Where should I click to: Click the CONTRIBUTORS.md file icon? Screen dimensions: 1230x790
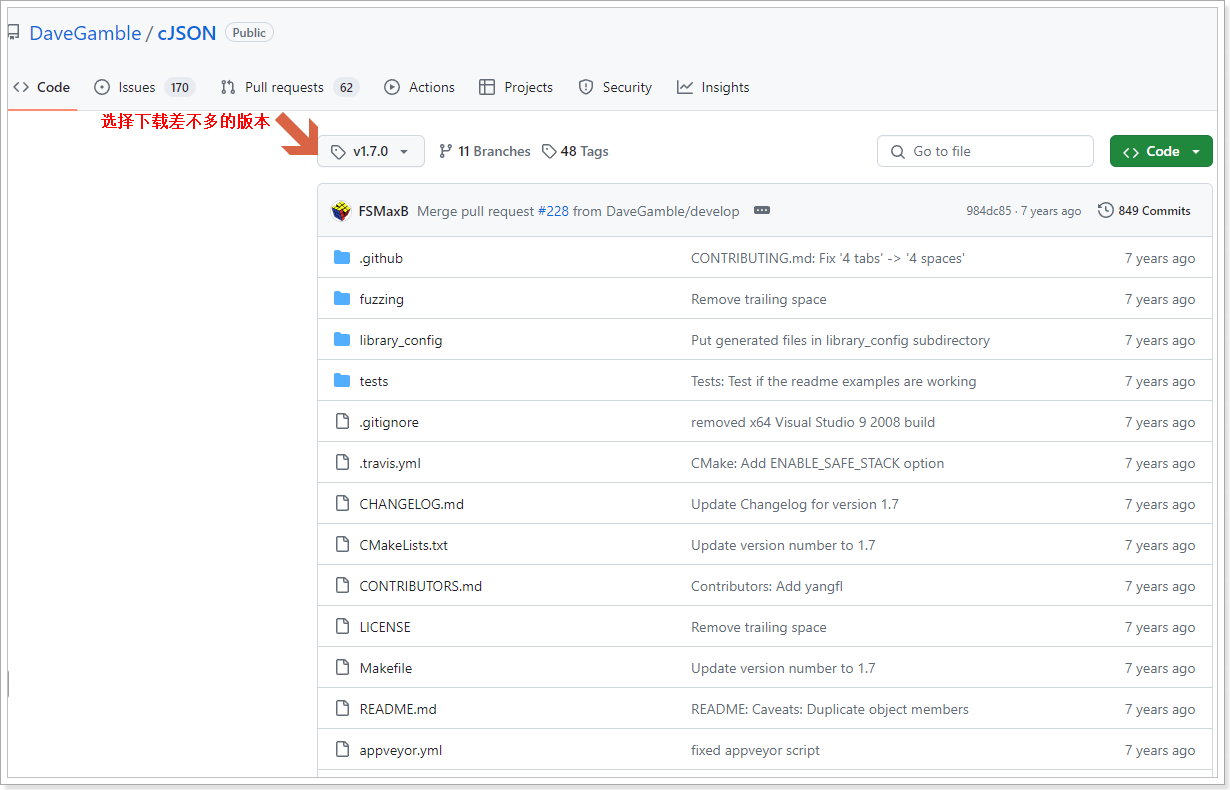(342, 586)
